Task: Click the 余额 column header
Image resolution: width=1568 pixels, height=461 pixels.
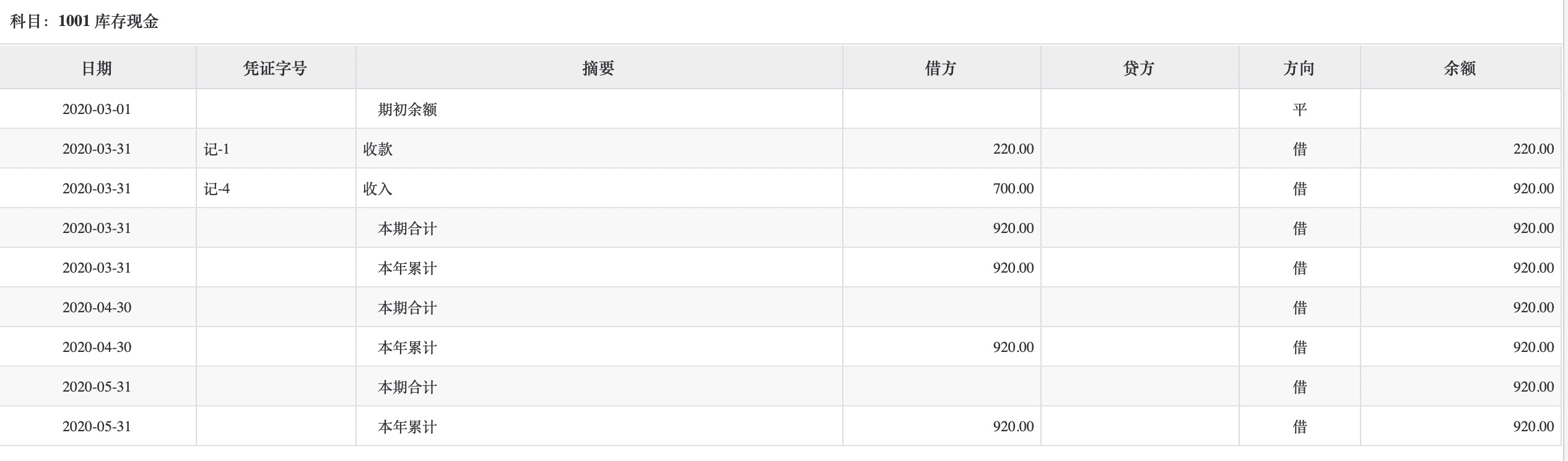Action: click(1460, 68)
